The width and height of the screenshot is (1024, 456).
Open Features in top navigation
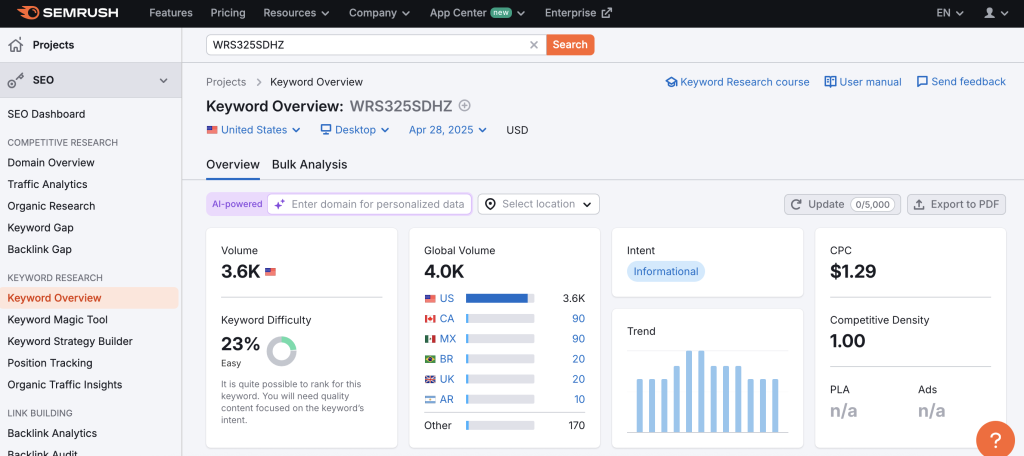(x=171, y=13)
